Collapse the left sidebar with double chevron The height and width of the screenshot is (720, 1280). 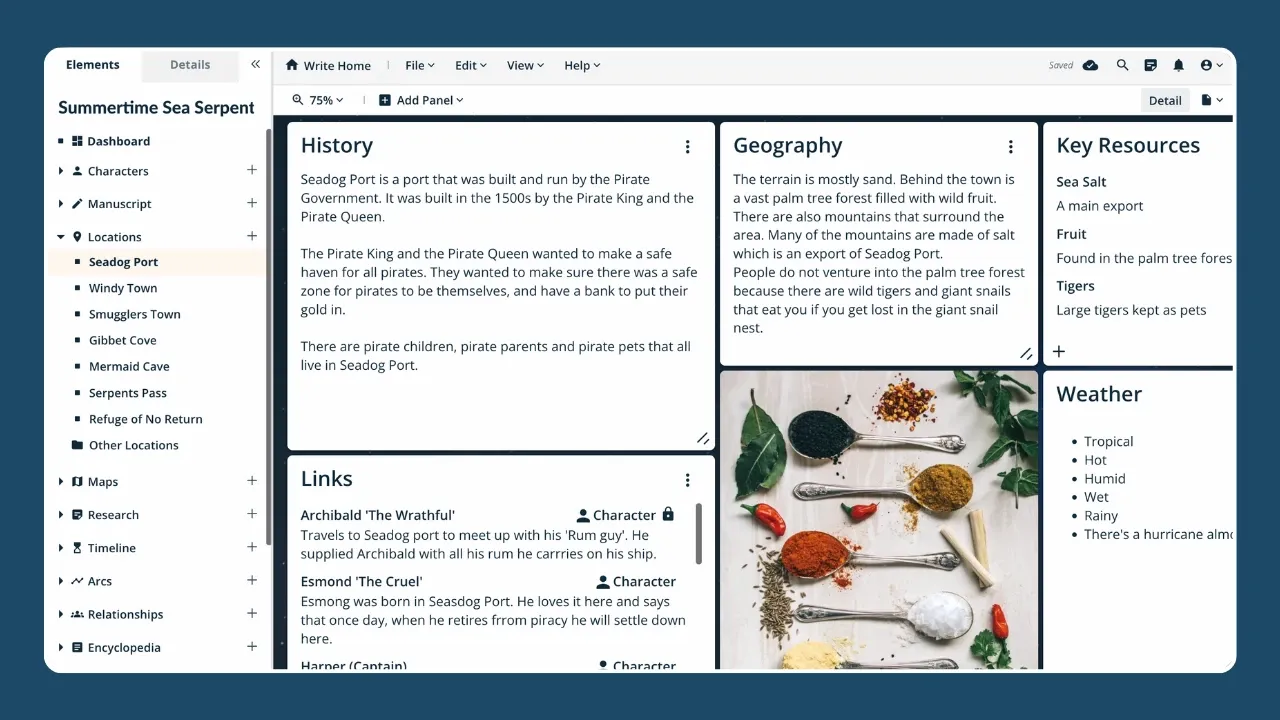[x=255, y=64]
